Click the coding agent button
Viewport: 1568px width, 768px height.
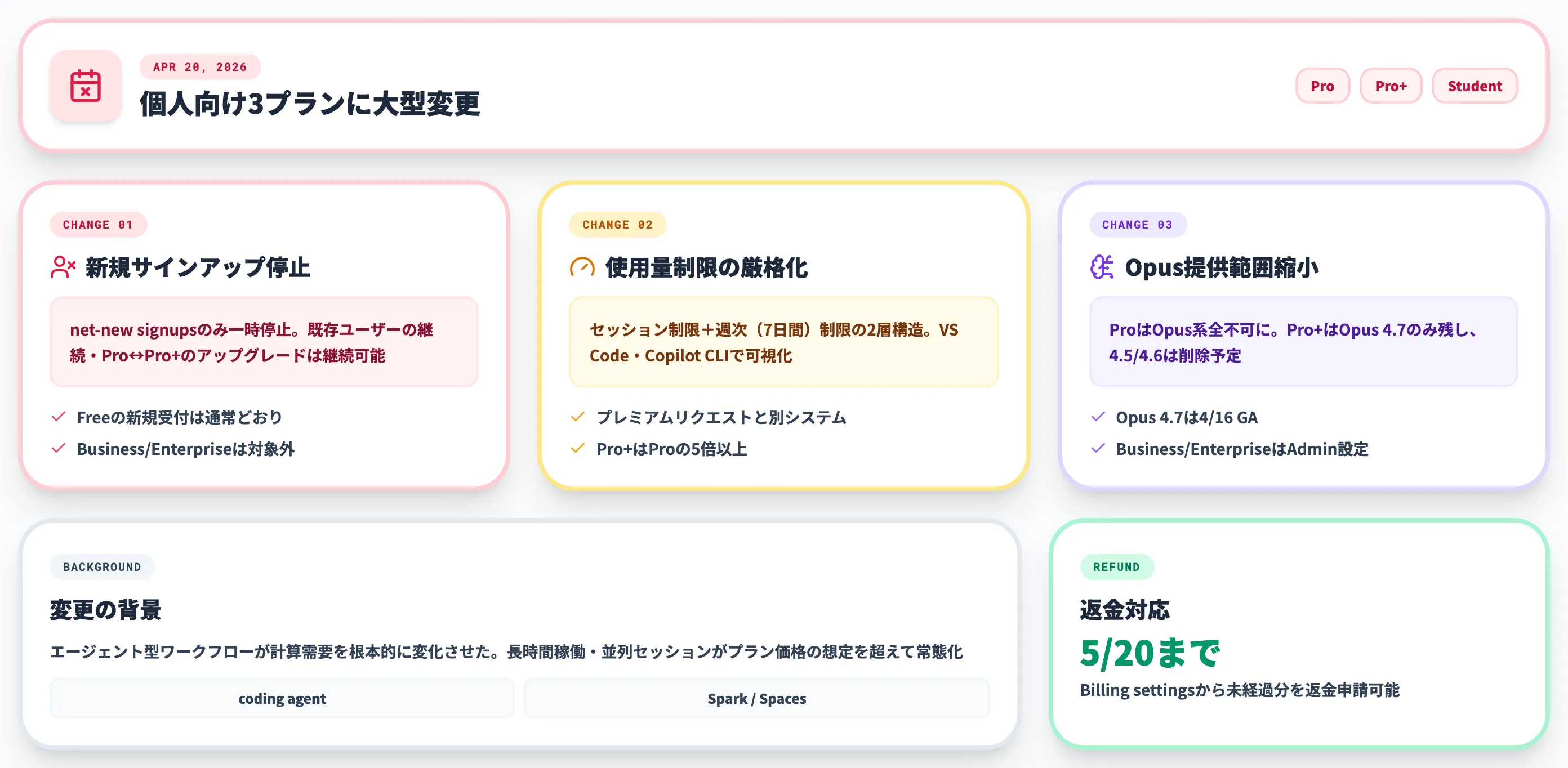click(x=282, y=698)
